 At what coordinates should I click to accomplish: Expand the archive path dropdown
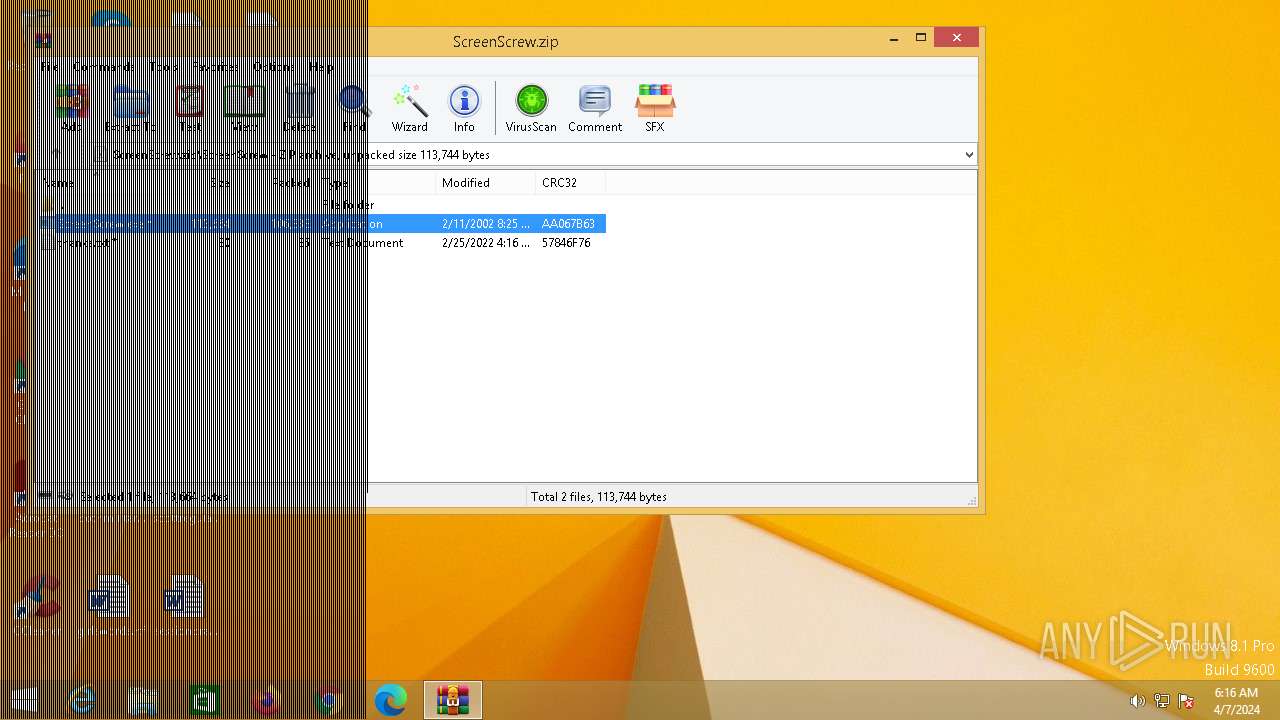click(x=968, y=155)
